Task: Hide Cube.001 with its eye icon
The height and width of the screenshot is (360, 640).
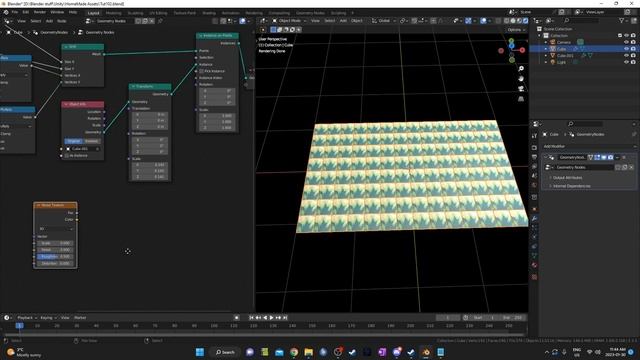Action: (x=626, y=56)
